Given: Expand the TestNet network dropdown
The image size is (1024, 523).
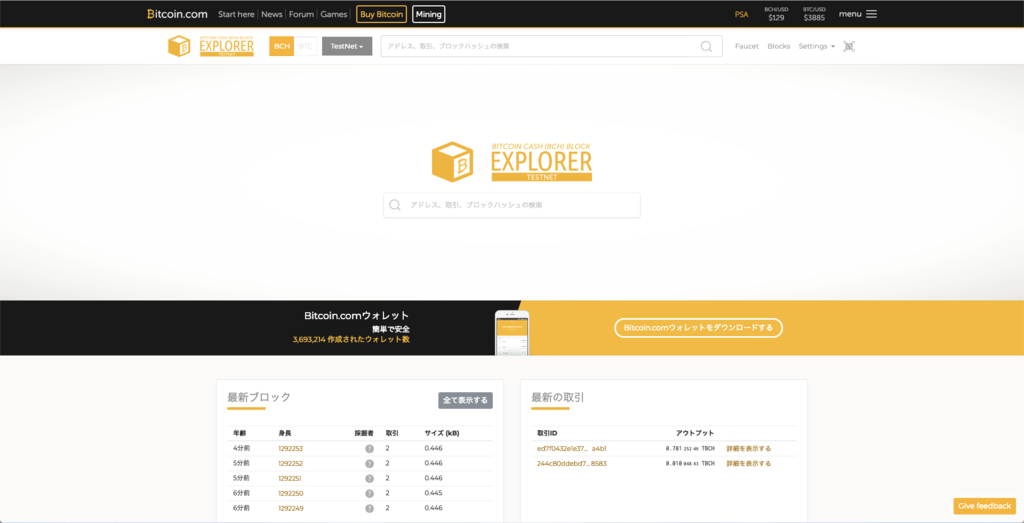Looking at the screenshot, I should (347, 46).
